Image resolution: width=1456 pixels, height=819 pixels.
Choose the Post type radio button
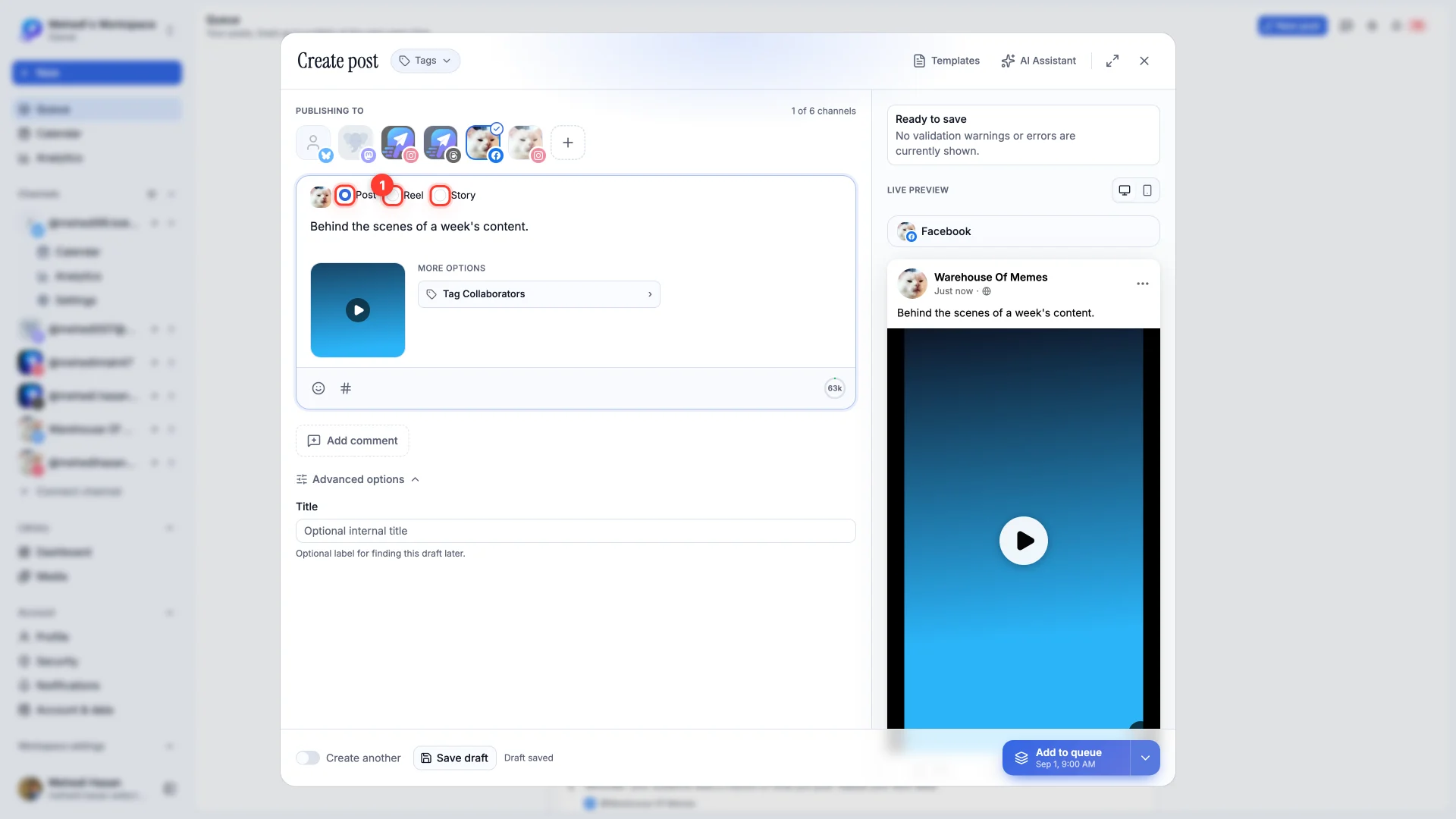pyautogui.click(x=345, y=195)
